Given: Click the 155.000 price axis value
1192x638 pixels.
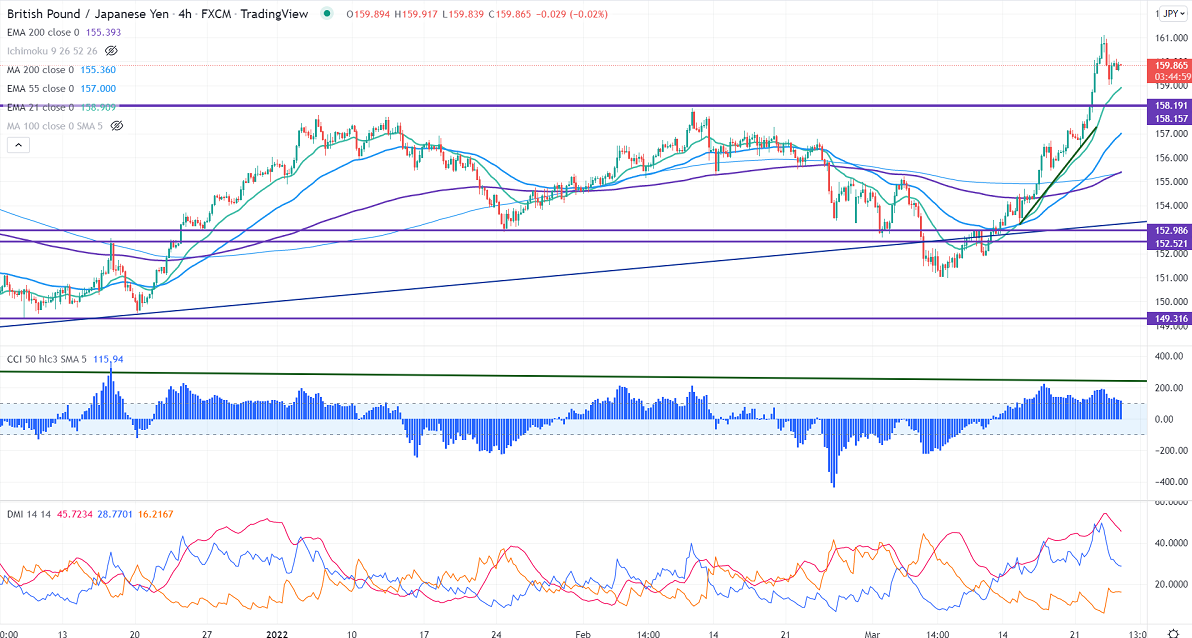Looking at the screenshot, I should 1171,182.
